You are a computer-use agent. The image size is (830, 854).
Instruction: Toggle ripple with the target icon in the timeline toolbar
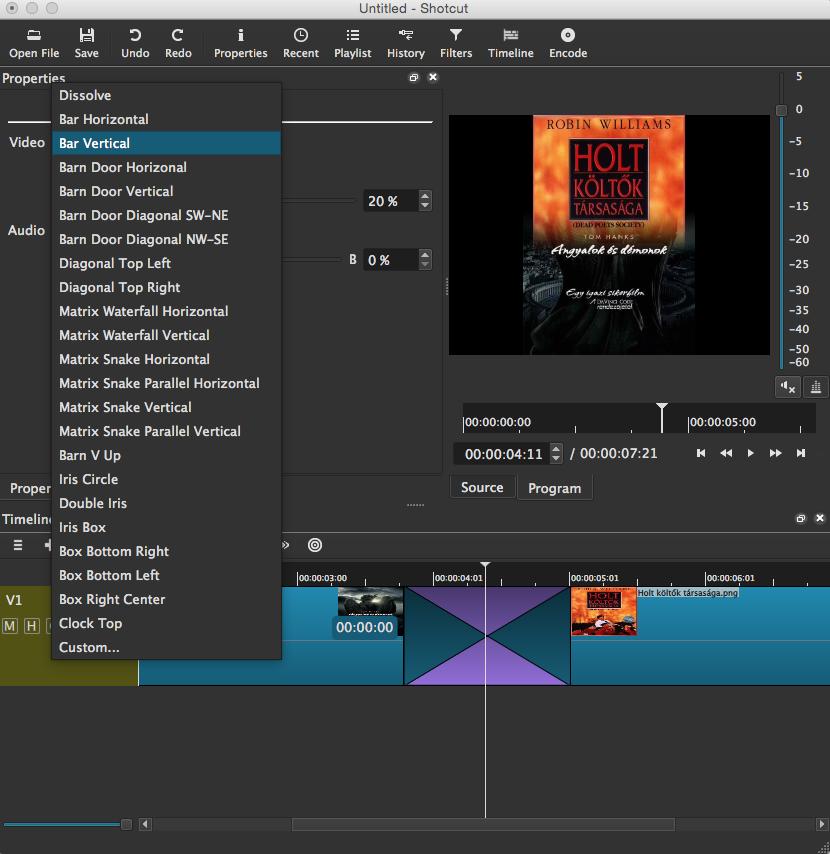(315, 545)
